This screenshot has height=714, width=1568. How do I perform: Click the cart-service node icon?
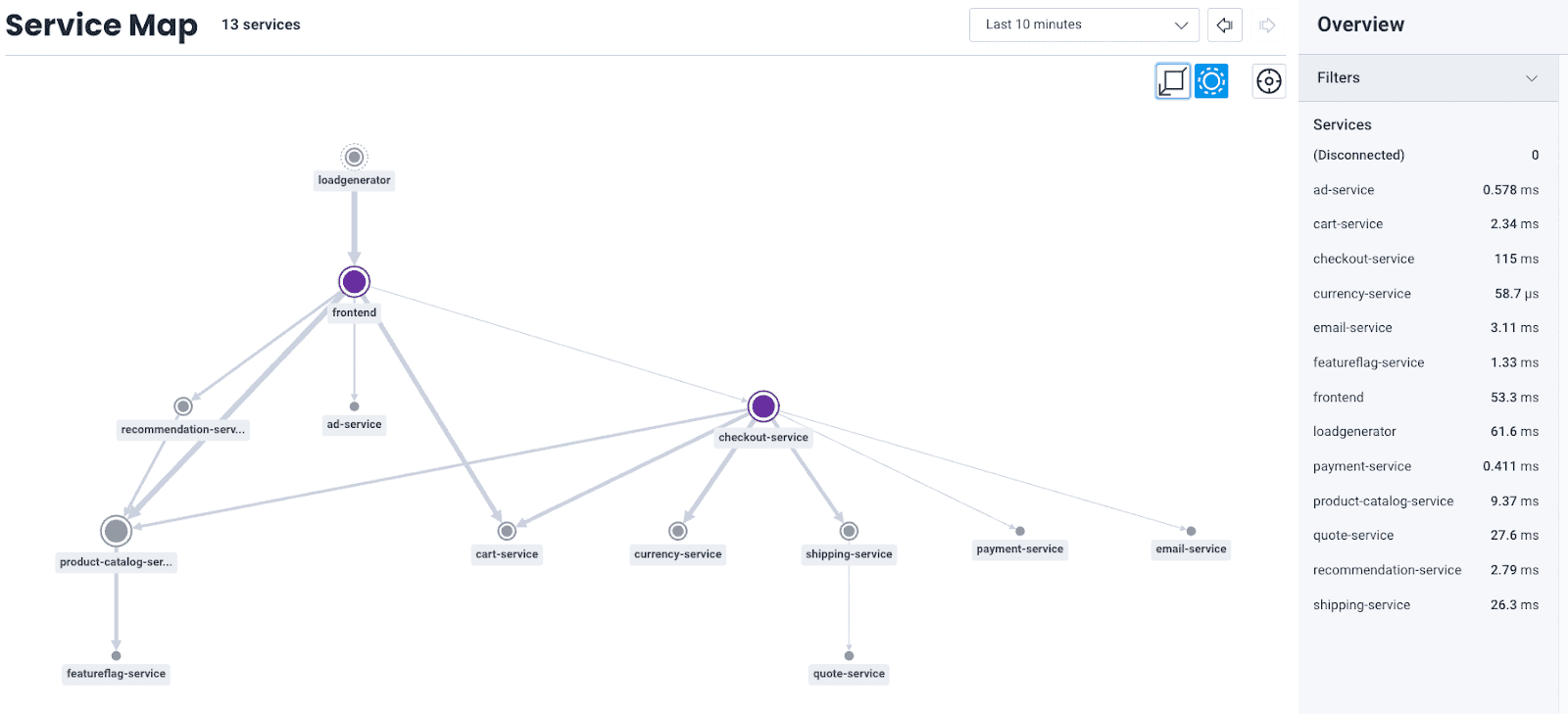tap(507, 531)
